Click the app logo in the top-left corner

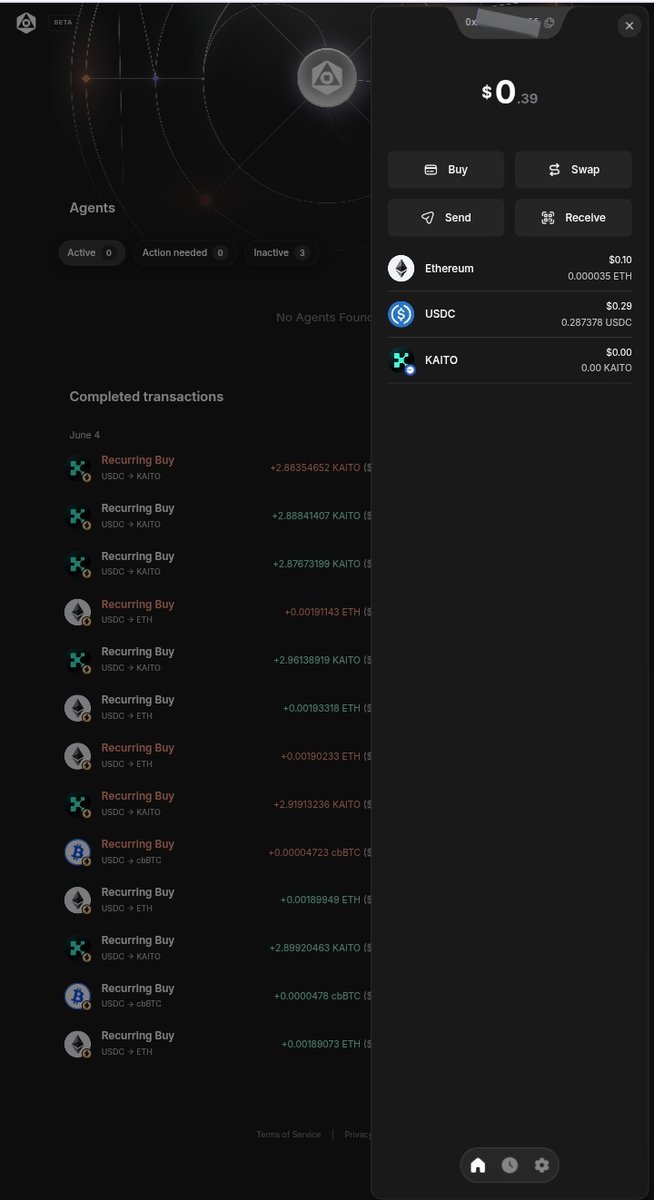25,22
